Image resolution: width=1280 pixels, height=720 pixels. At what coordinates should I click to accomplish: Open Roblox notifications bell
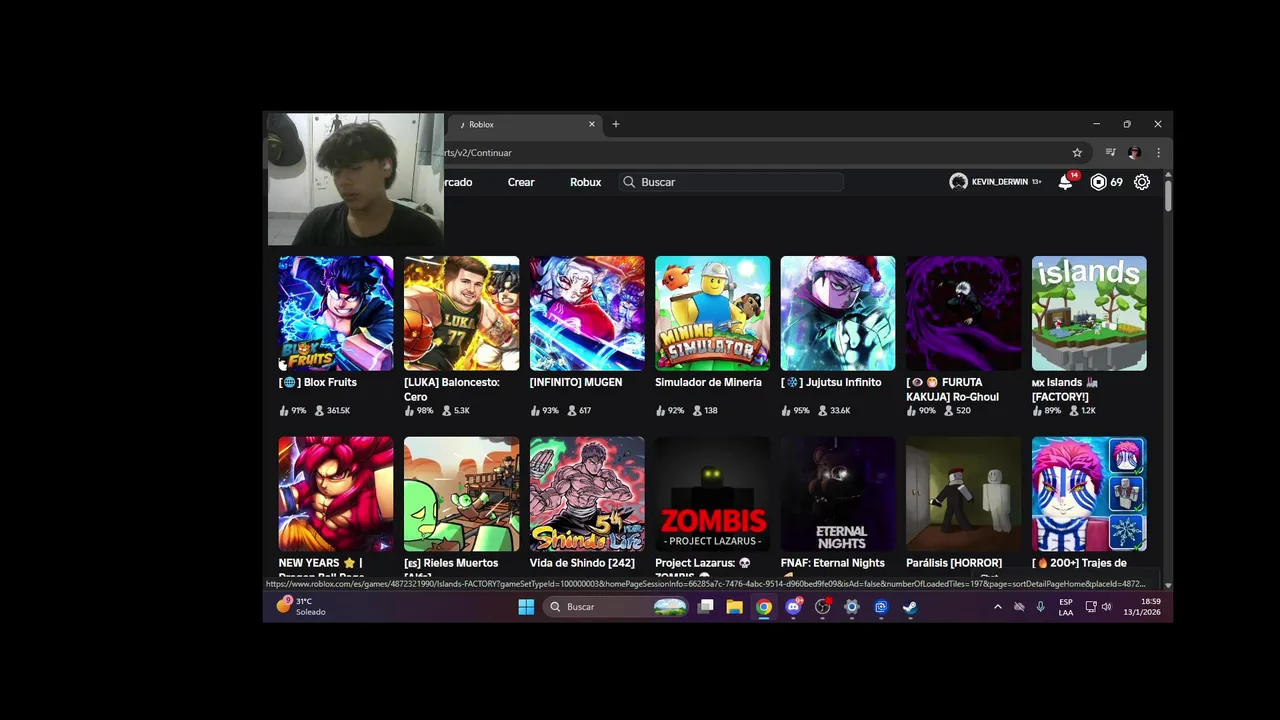(1066, 182)
